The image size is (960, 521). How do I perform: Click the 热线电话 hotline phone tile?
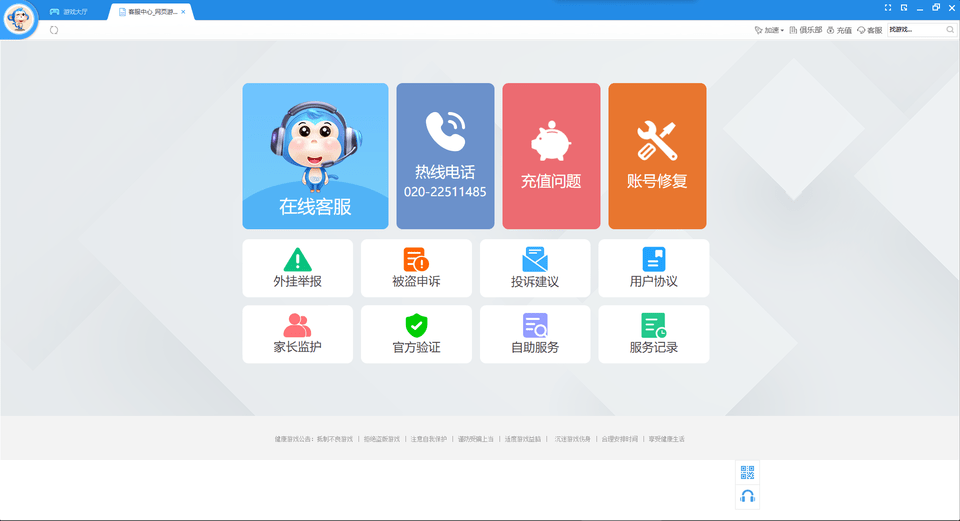[x=445, y=156]
